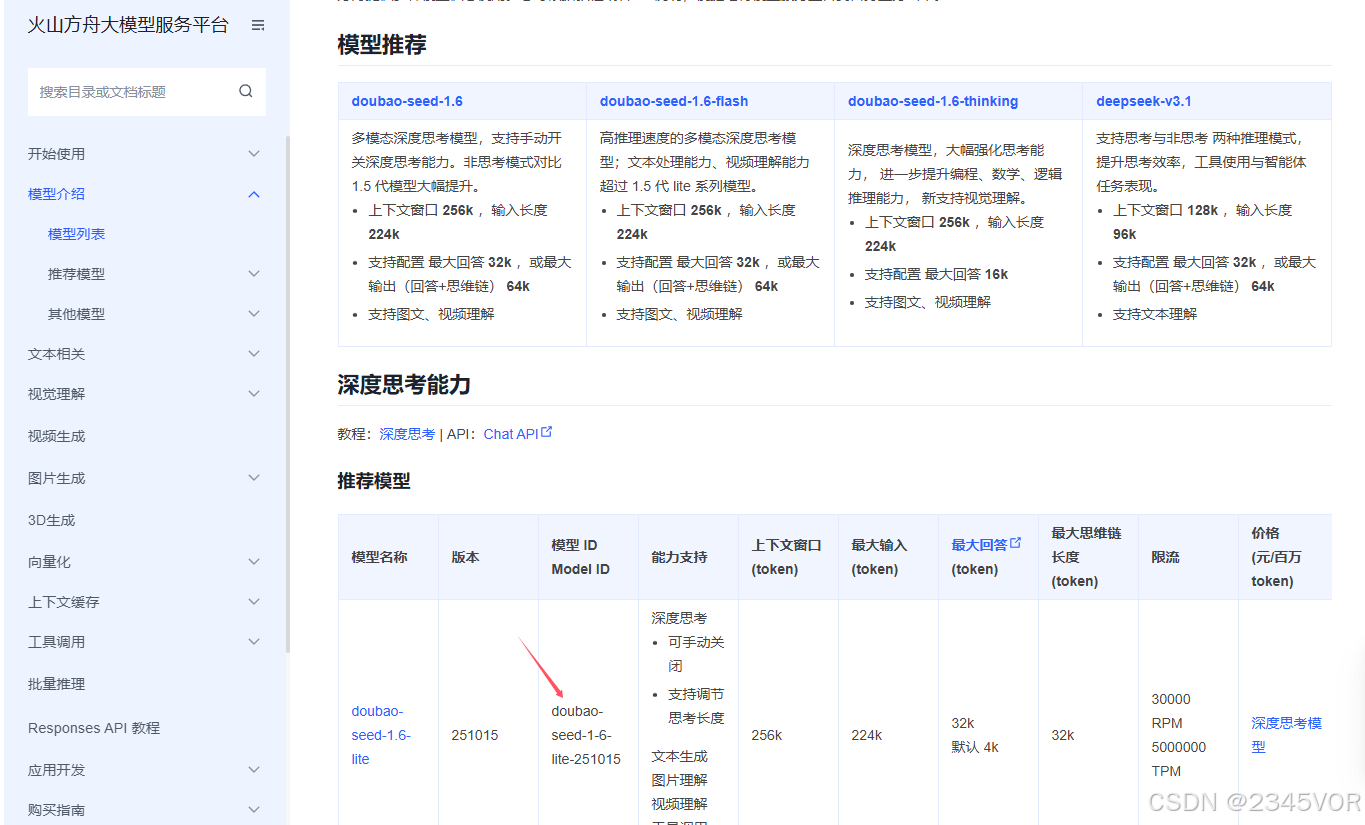Open the doubao-seed-1.6-flash card link
This screenshot has width=1365, height=825.
pos(674,101)
